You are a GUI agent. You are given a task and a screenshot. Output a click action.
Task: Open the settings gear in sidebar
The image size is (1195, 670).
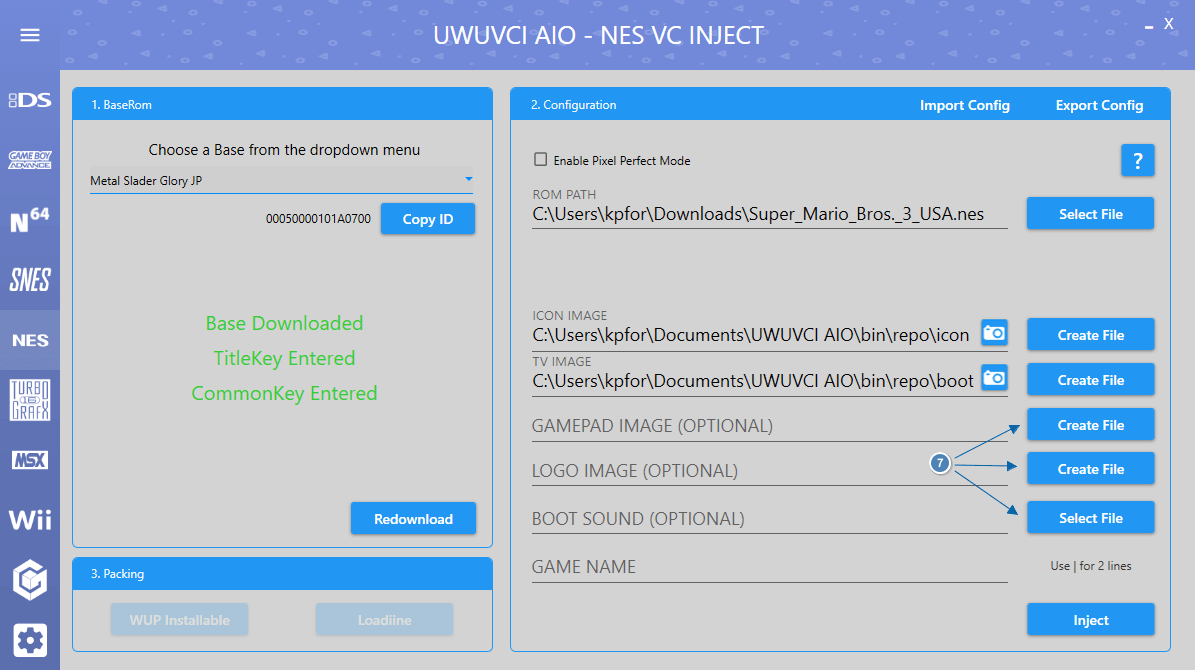(30, 639)
